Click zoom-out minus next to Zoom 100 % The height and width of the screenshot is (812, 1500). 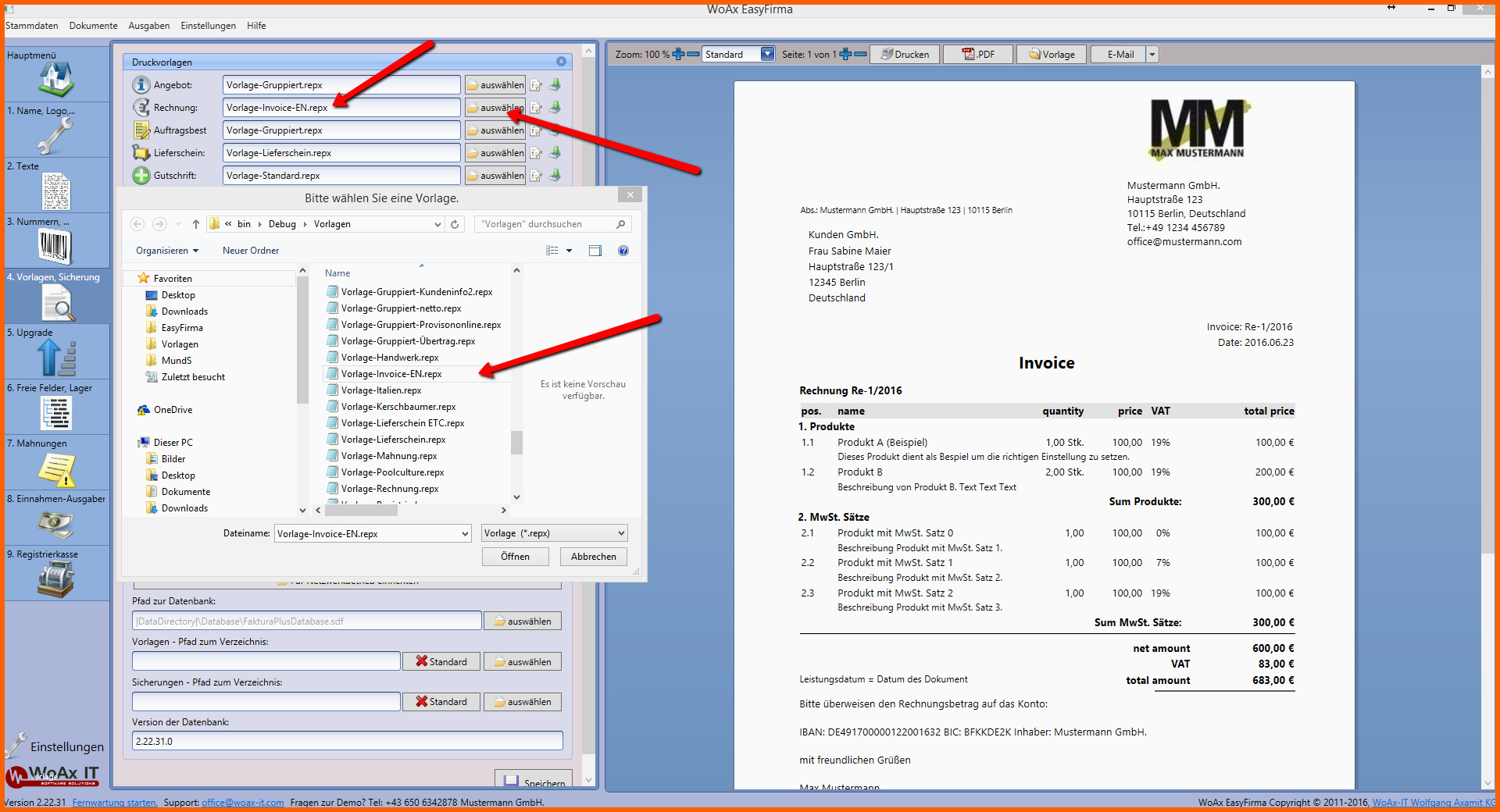tap(693, 54)
